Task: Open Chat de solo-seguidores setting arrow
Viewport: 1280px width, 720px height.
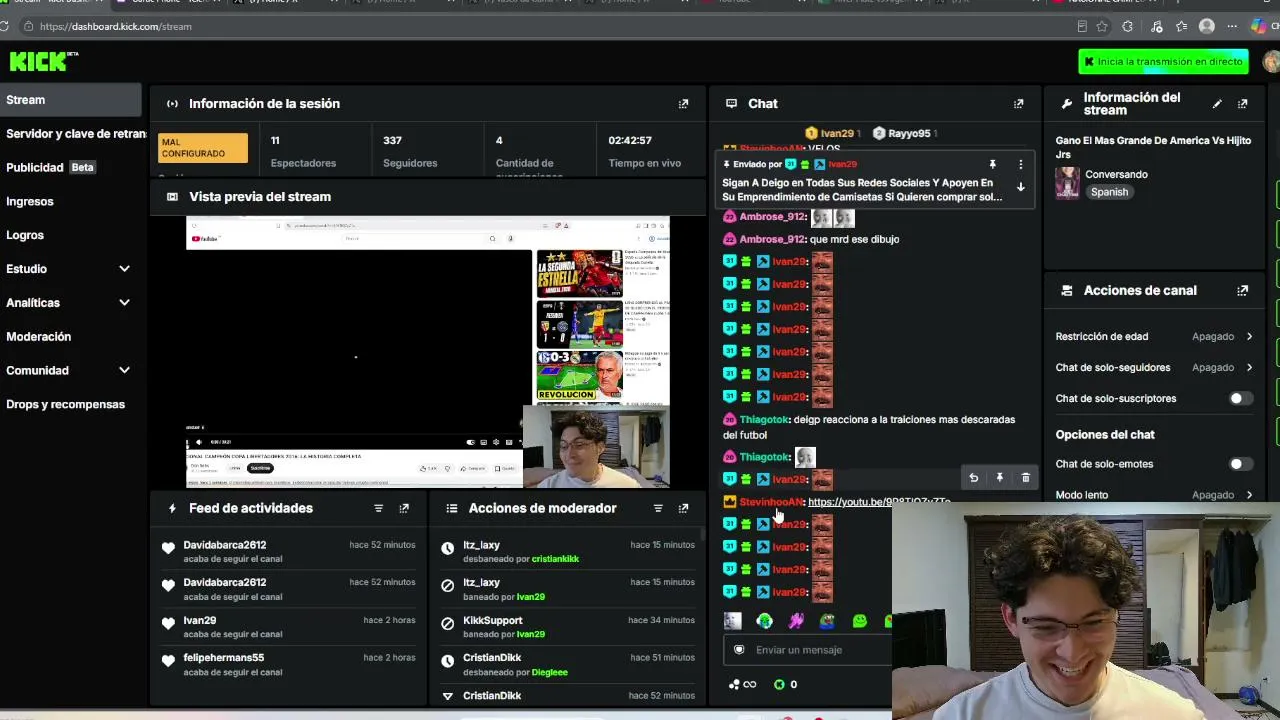Action: (1249, 368)
